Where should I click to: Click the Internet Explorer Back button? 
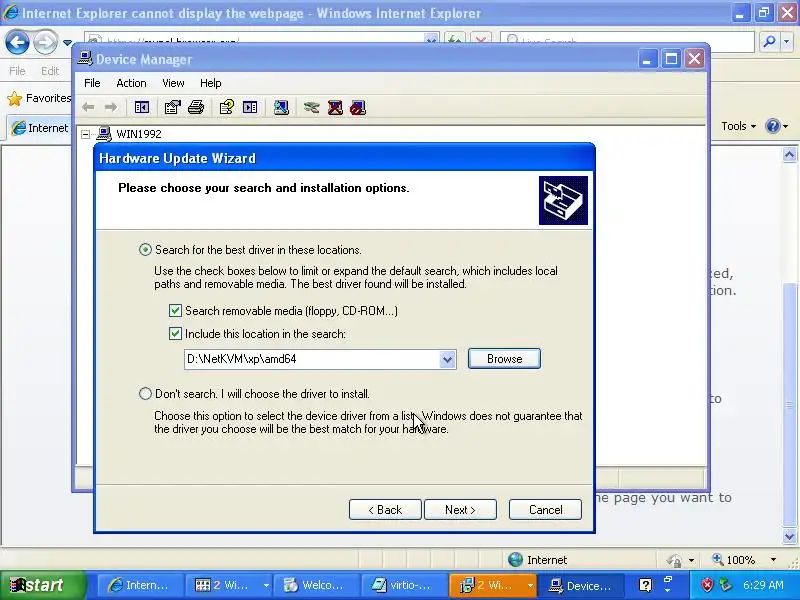pos(17,42)
